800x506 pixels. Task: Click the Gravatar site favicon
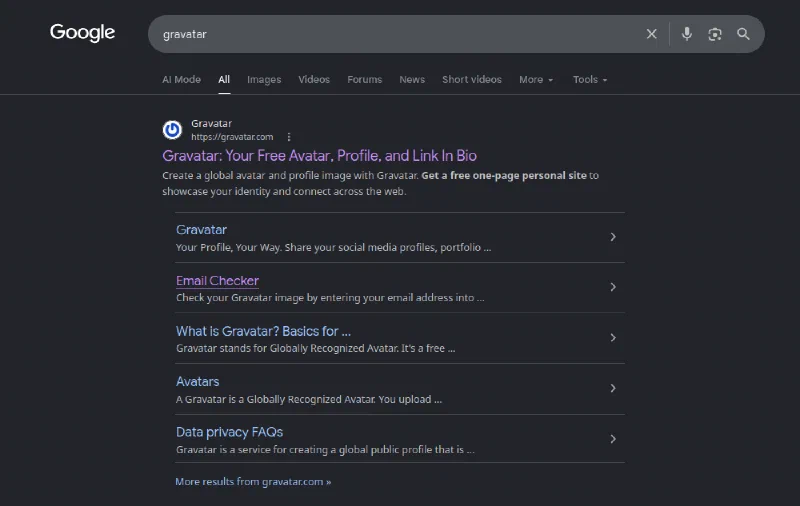(172, 130)
